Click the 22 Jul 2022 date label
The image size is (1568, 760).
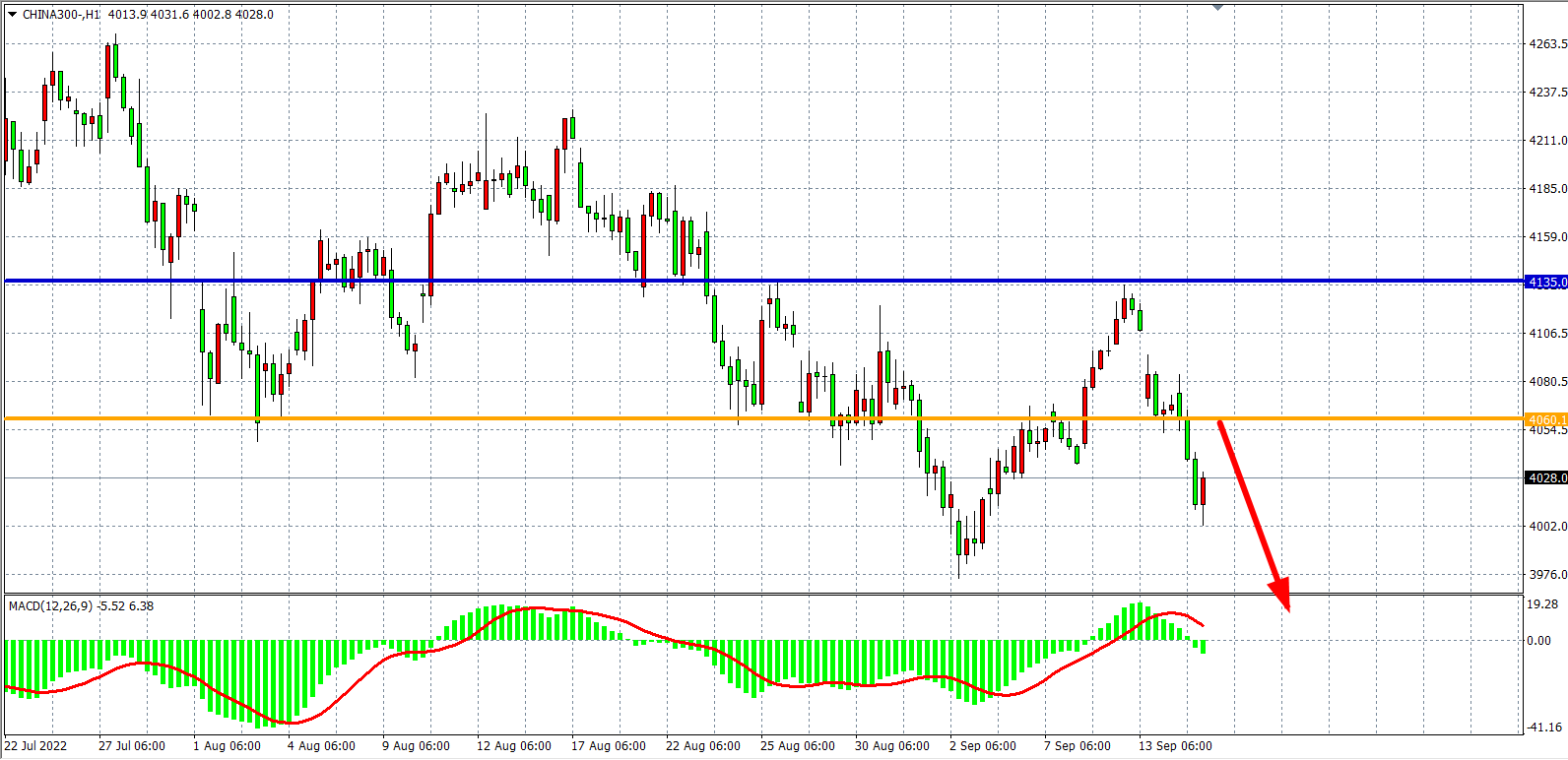click(35, 746)
